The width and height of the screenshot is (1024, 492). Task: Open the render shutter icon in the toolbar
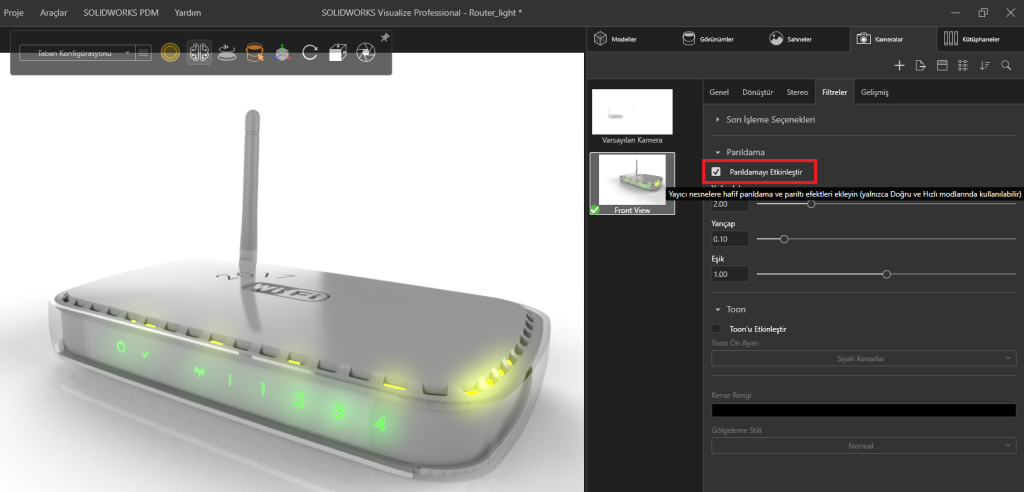(x=366, y=53)
